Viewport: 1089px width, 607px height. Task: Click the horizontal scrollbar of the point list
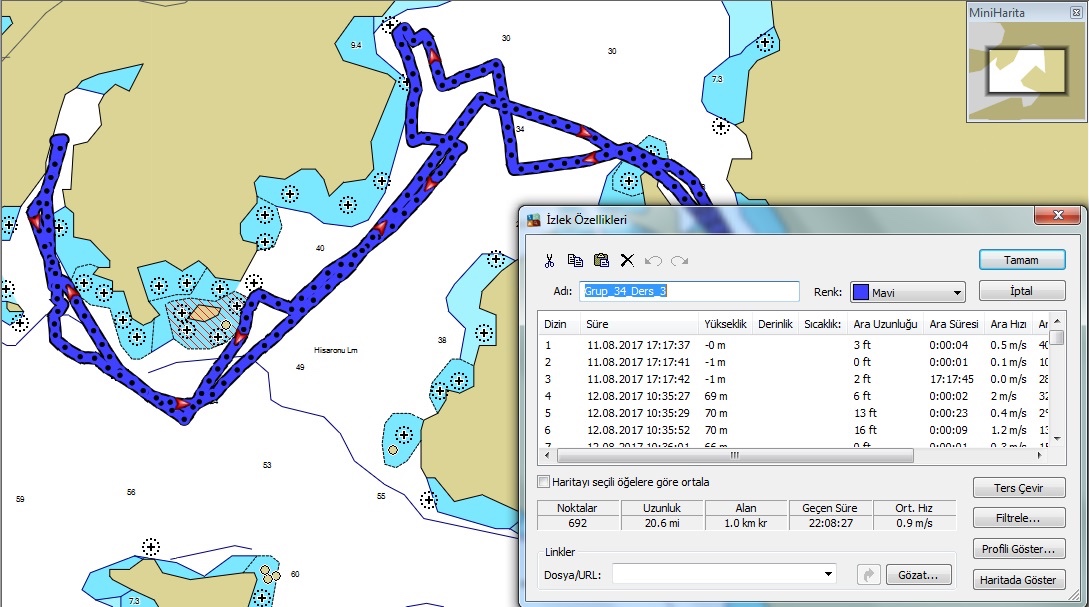[x=735, y=456]
